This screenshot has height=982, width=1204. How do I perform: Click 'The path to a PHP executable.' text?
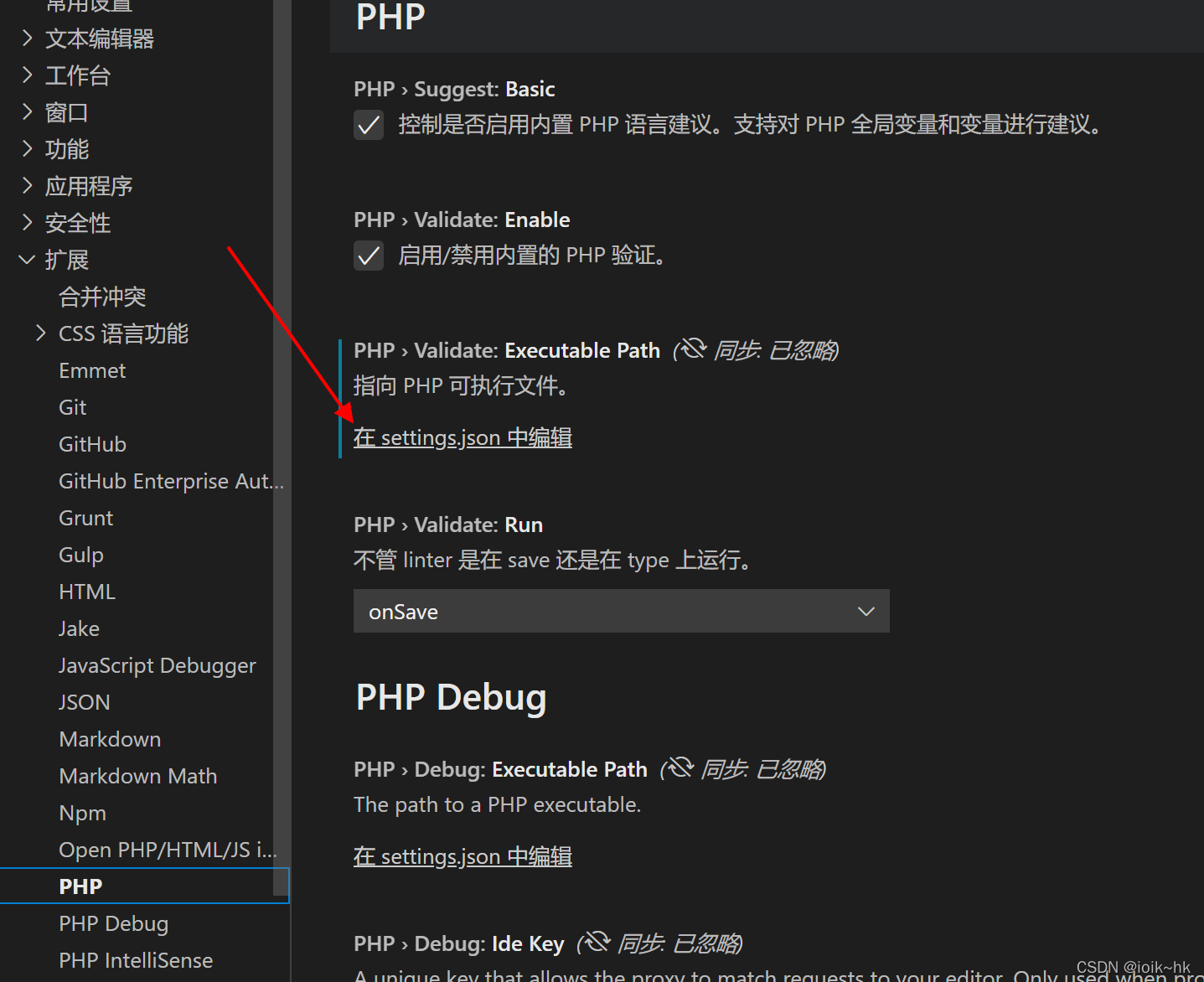pyautogui.click(x=497, y=804)
